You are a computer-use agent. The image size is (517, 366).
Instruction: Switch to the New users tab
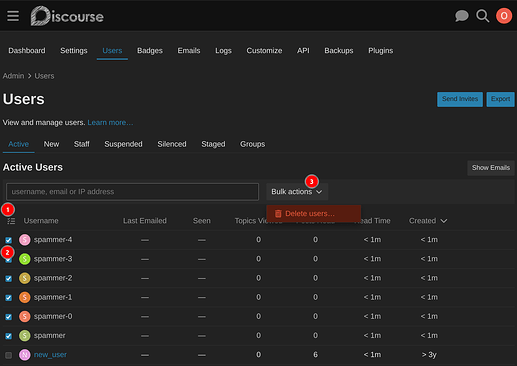point(51,144)
